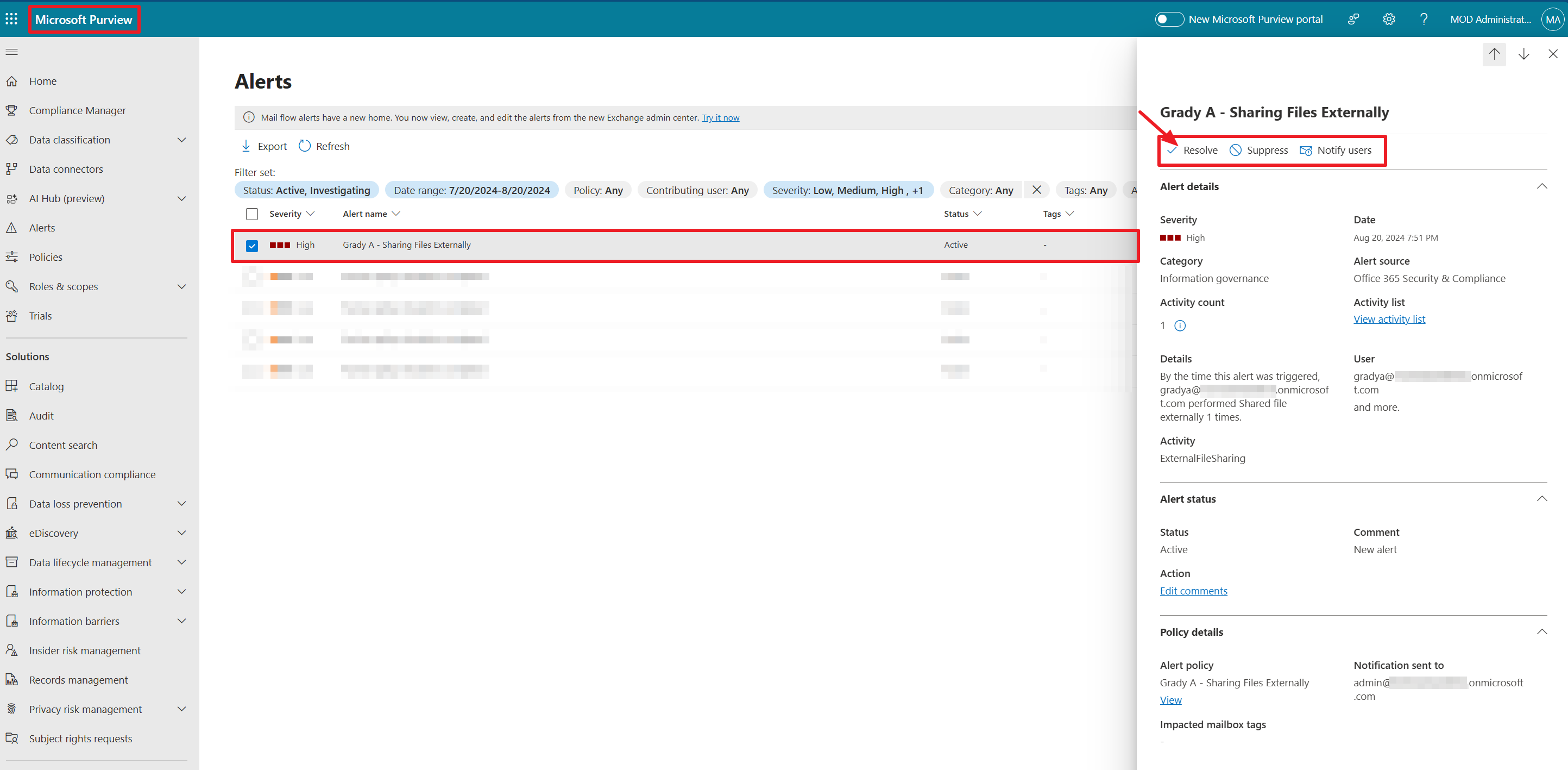Open the Severity column sort dropdown
The height and width of the screenshot is (770, 1568).
pyautogui.click(x=312, y=213)
